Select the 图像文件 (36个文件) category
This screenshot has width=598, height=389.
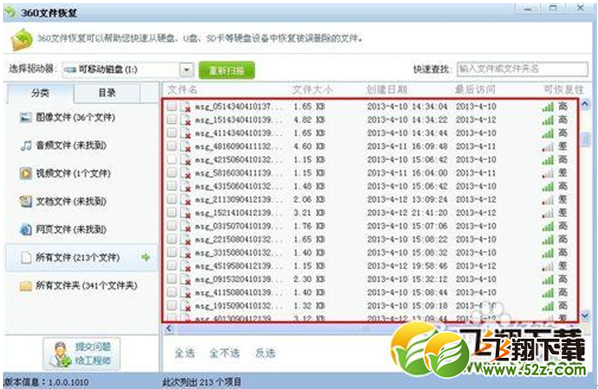point(81,117)
